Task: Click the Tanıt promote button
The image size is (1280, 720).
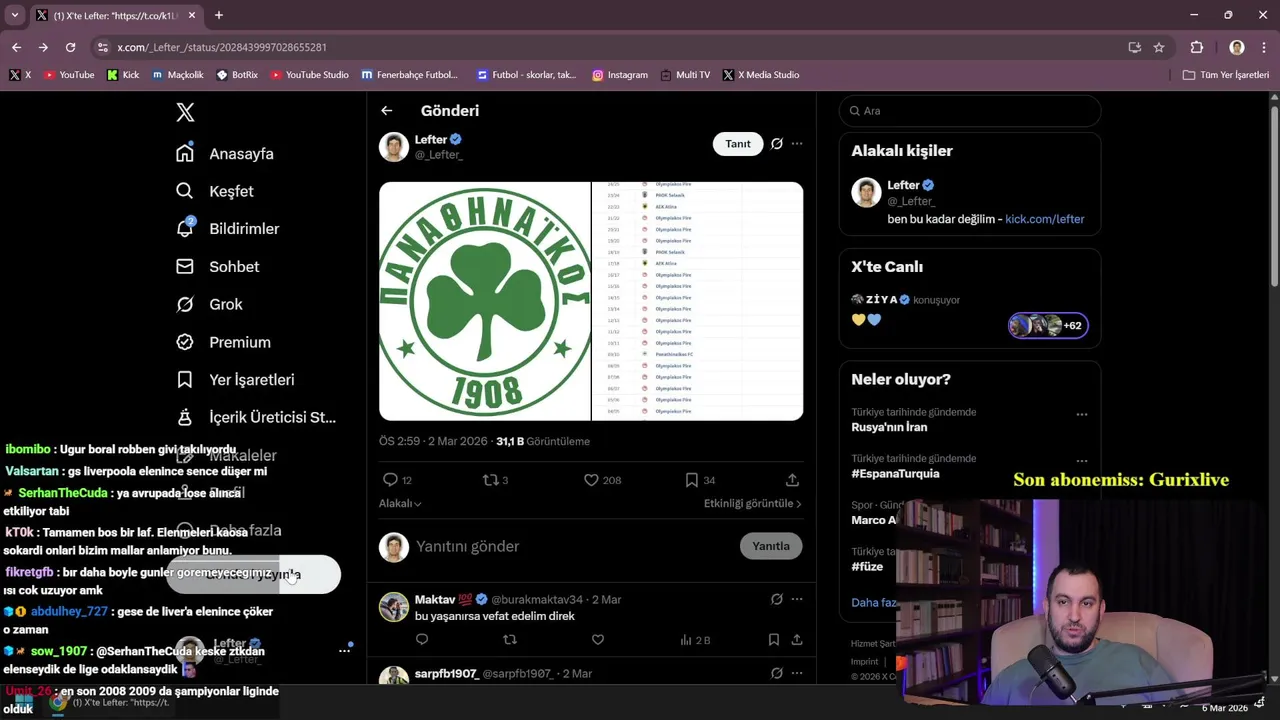Action: (738, 144)
